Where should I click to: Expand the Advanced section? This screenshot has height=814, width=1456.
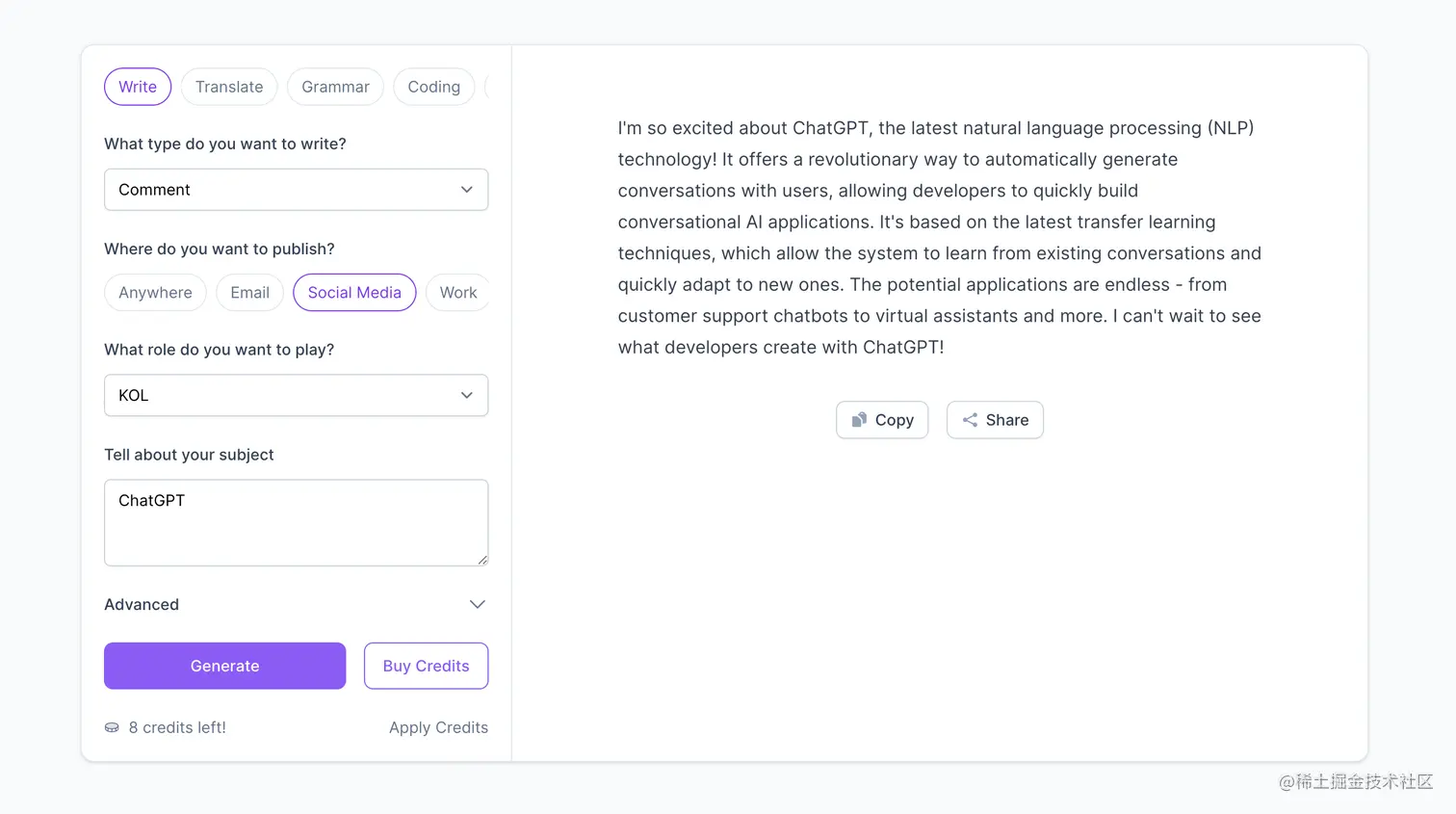tap(477, 604)
